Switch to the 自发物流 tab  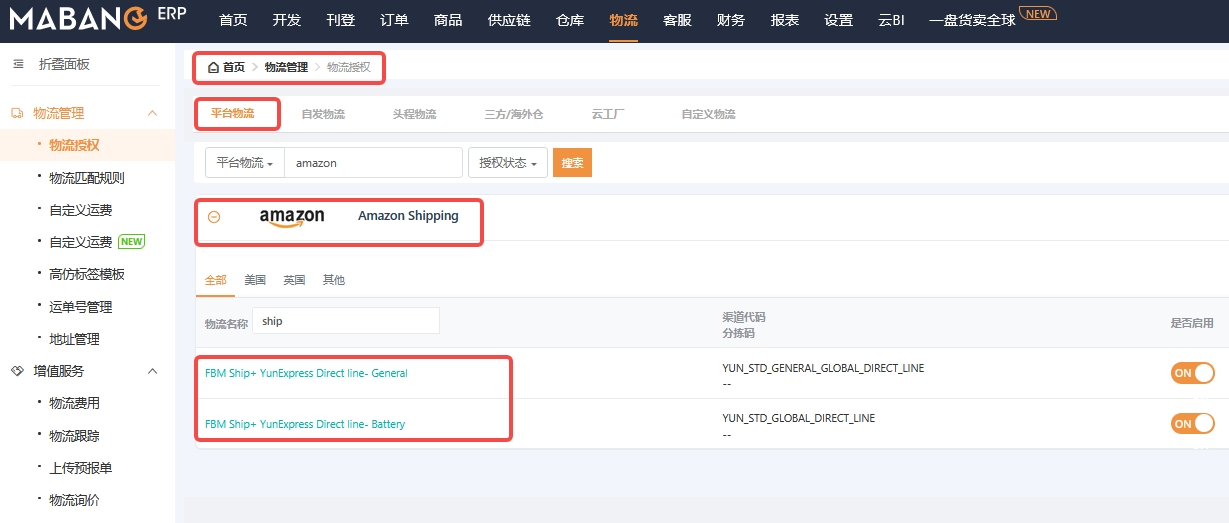tap(323, 114)
